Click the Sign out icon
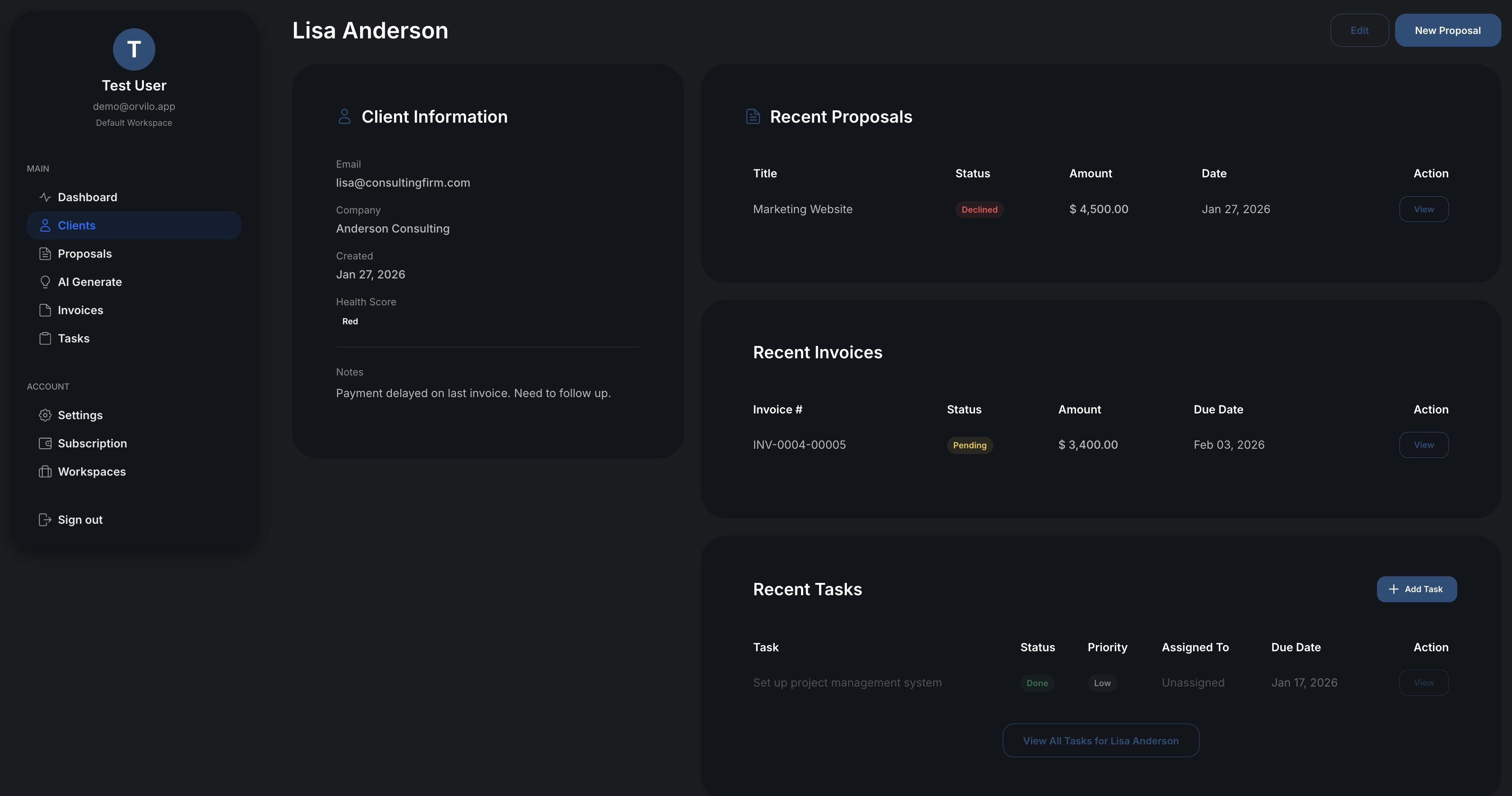Image resolution: width=1512 pixels, height=796 pixels. tap(45, 519)
